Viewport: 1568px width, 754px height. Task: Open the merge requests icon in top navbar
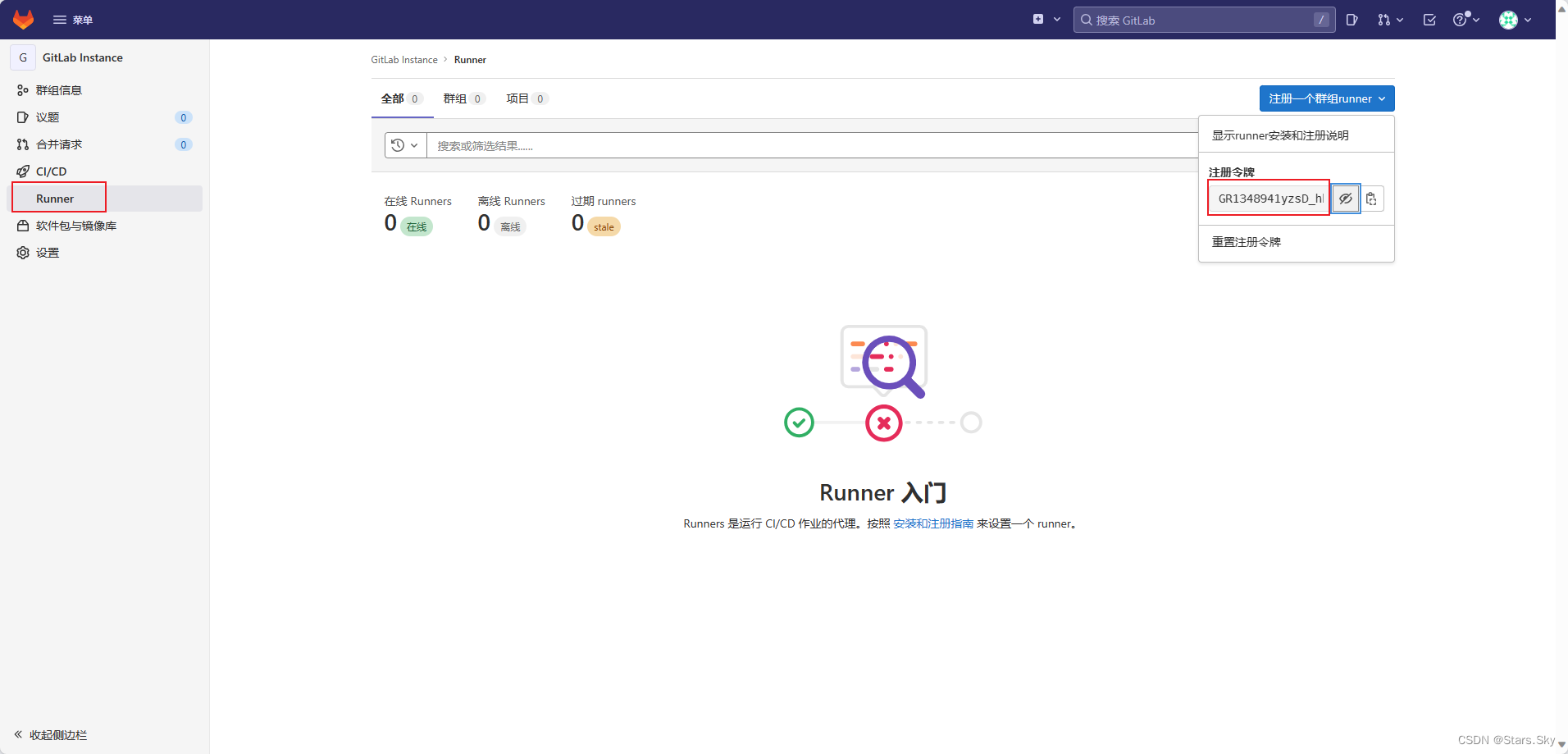coord(1388,19)
